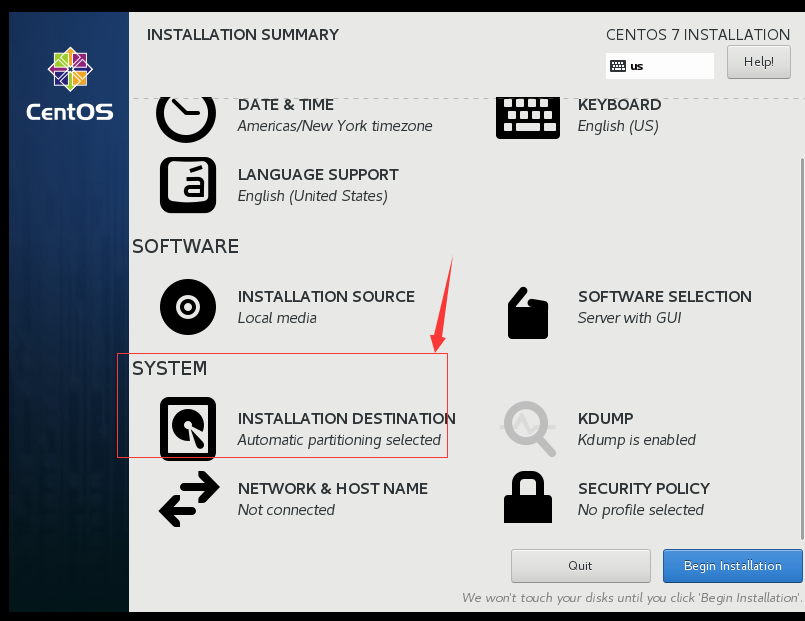Click Automatic partitioning selected text
The image size is (805, 621).
click(x=339, y=440)
